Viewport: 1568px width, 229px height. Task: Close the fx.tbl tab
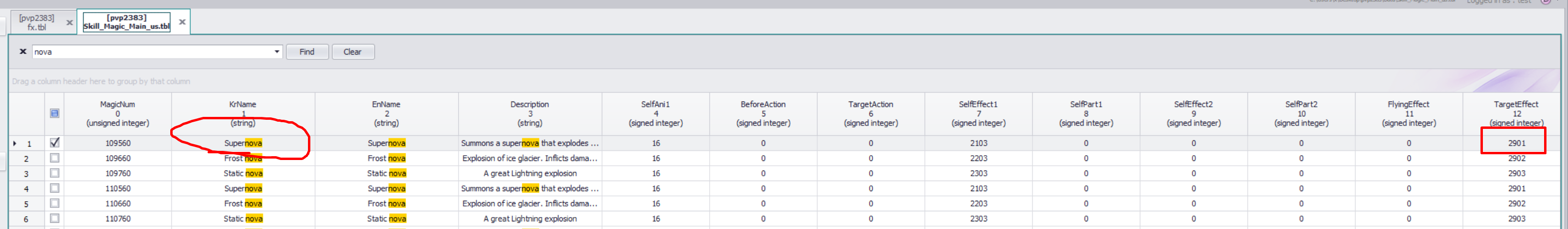coord(69,23)
